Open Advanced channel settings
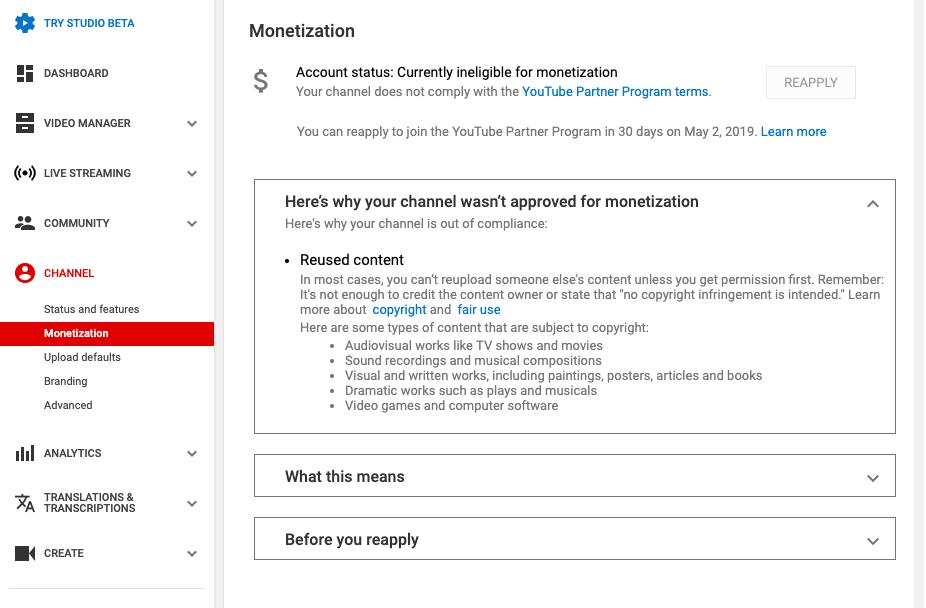 68,406
